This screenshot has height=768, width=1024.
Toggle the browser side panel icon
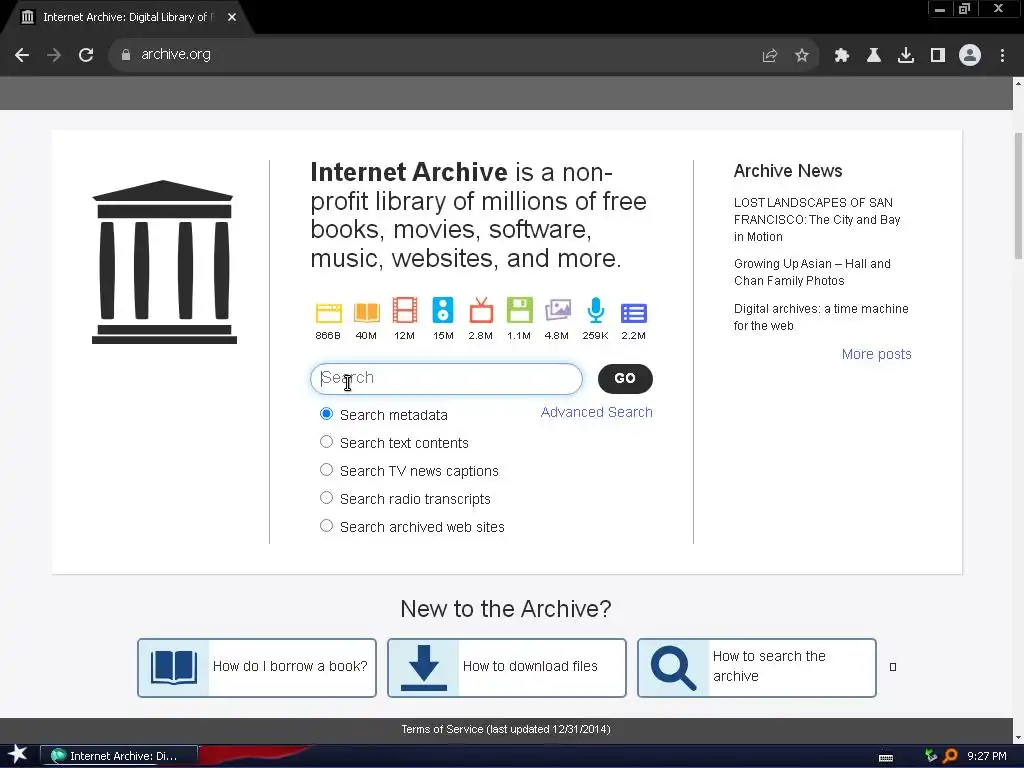pos(938,56)
